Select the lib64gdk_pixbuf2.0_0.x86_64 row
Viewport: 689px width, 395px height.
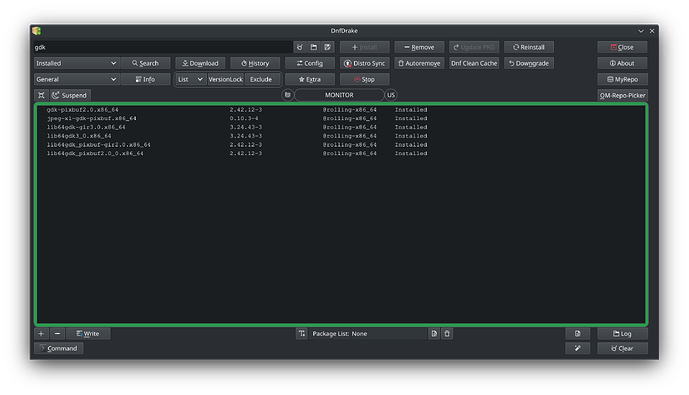(341, 154)
